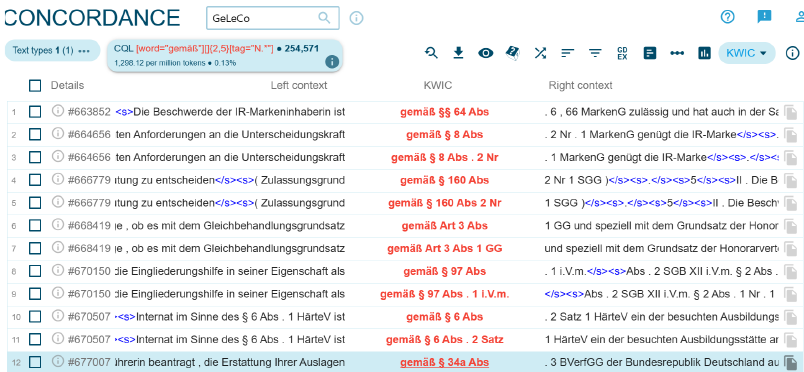The width and height of the screenshot is (804, 372).
Task: Click the collocations three-dots icon
Action: (677, 53)
